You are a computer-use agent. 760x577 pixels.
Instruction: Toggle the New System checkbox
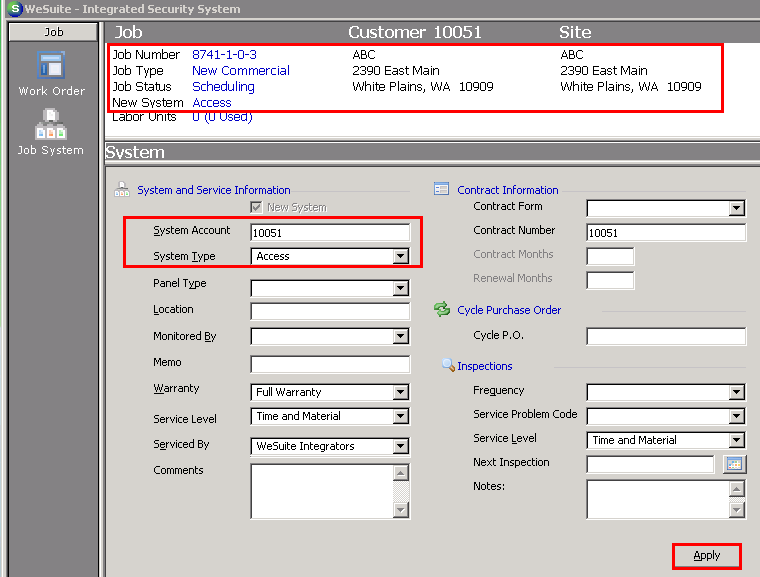click(x=256, y=207)
